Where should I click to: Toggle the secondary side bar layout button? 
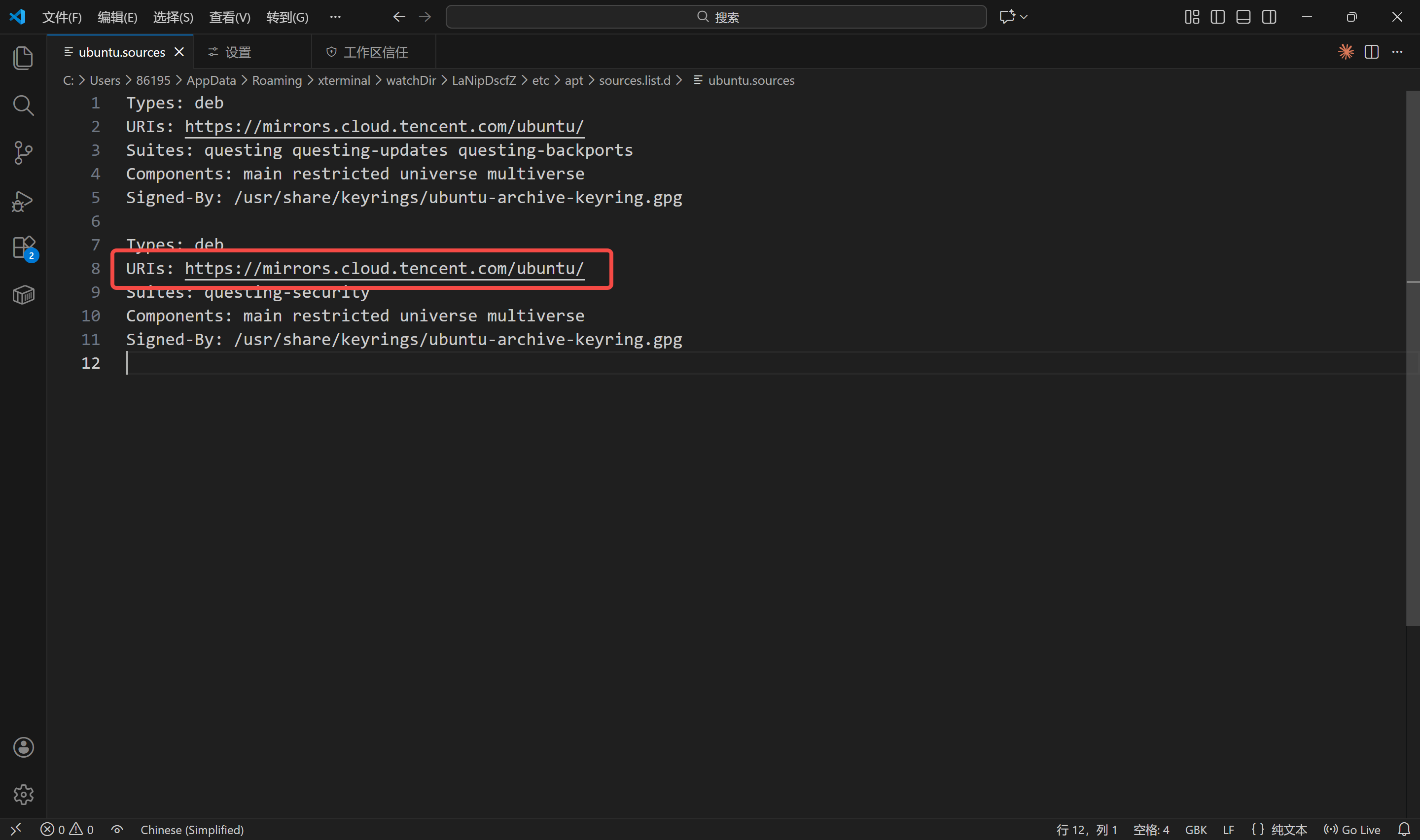(x=1269, y=17)
